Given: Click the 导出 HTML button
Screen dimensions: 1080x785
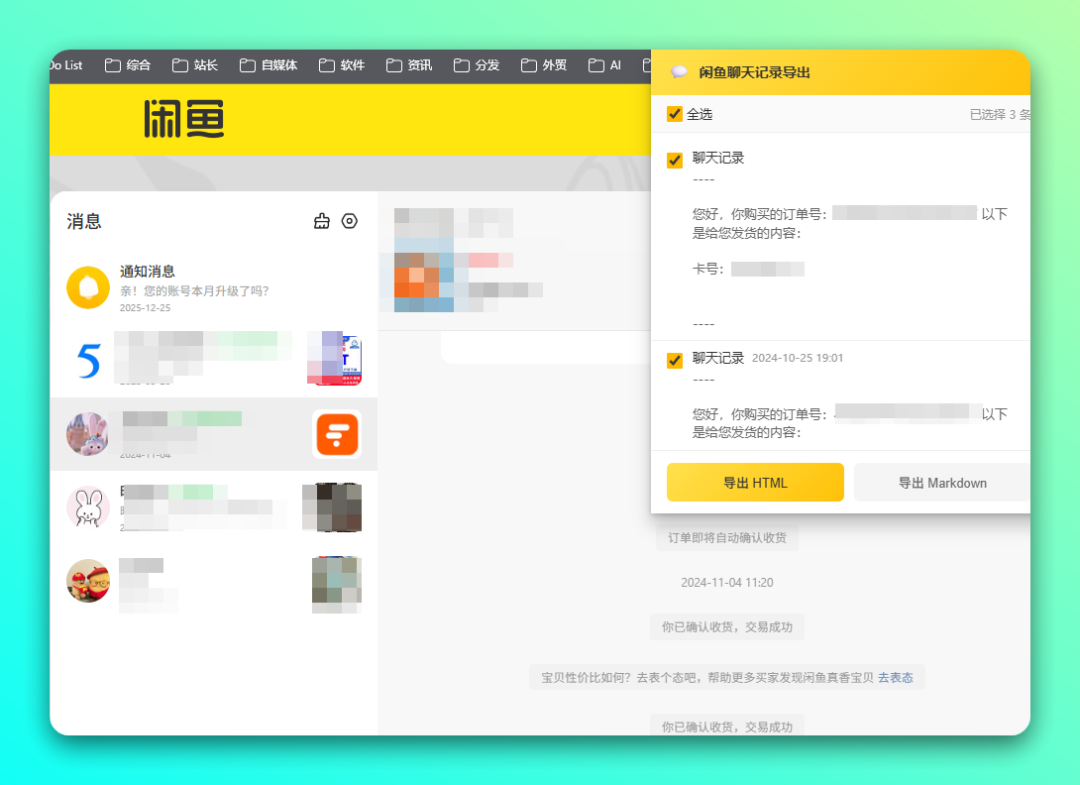Looking at the screenshot, I should [755, 482].
